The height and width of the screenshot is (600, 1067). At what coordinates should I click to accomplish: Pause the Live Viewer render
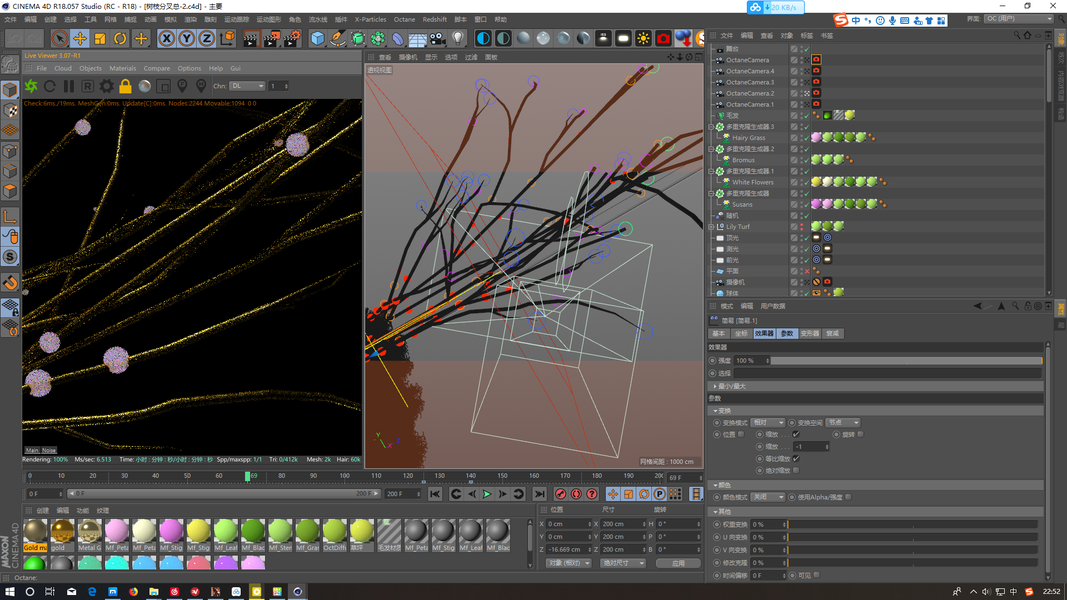(69, 86)
